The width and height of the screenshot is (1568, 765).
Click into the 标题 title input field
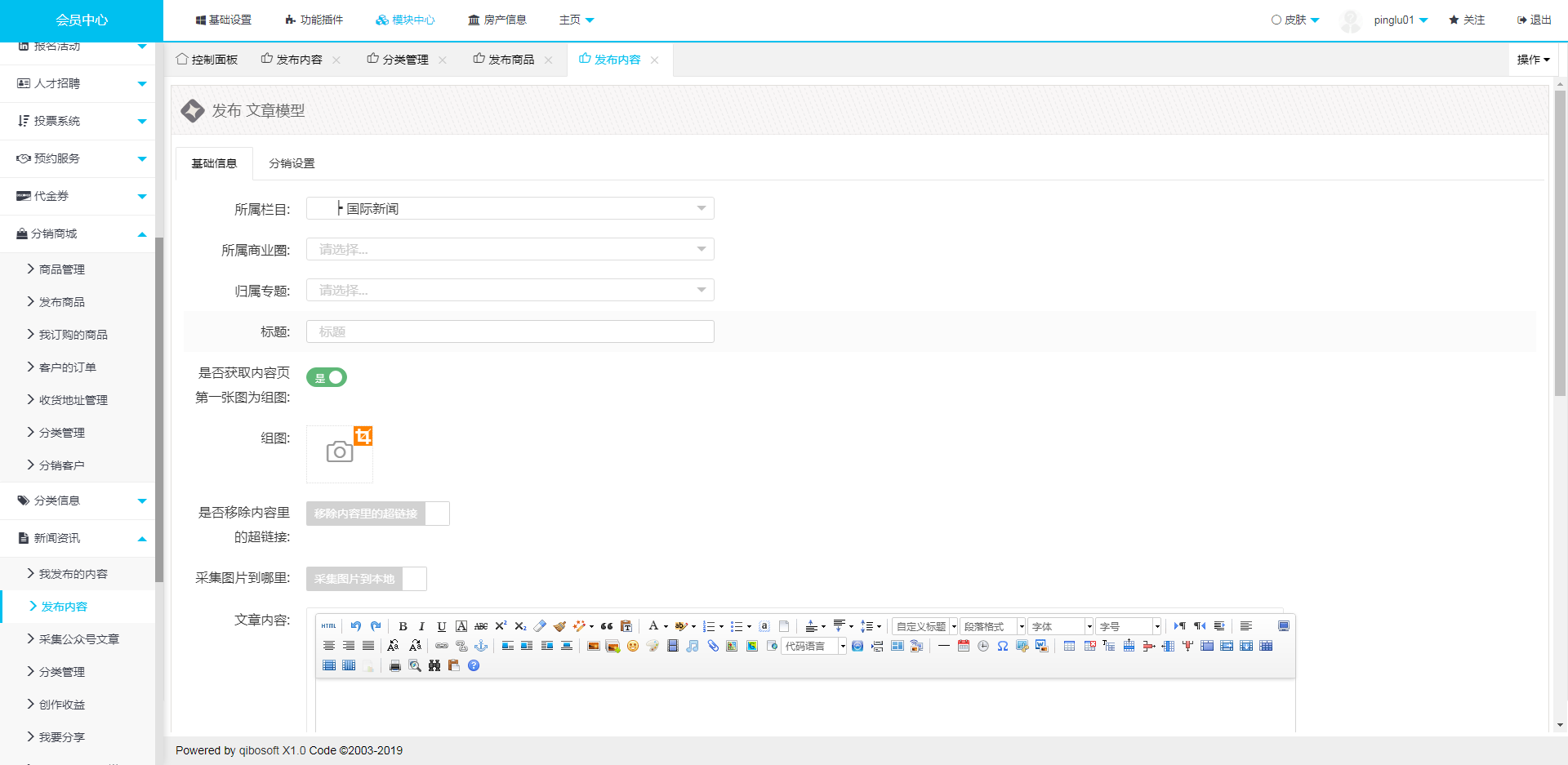(510, 331)
